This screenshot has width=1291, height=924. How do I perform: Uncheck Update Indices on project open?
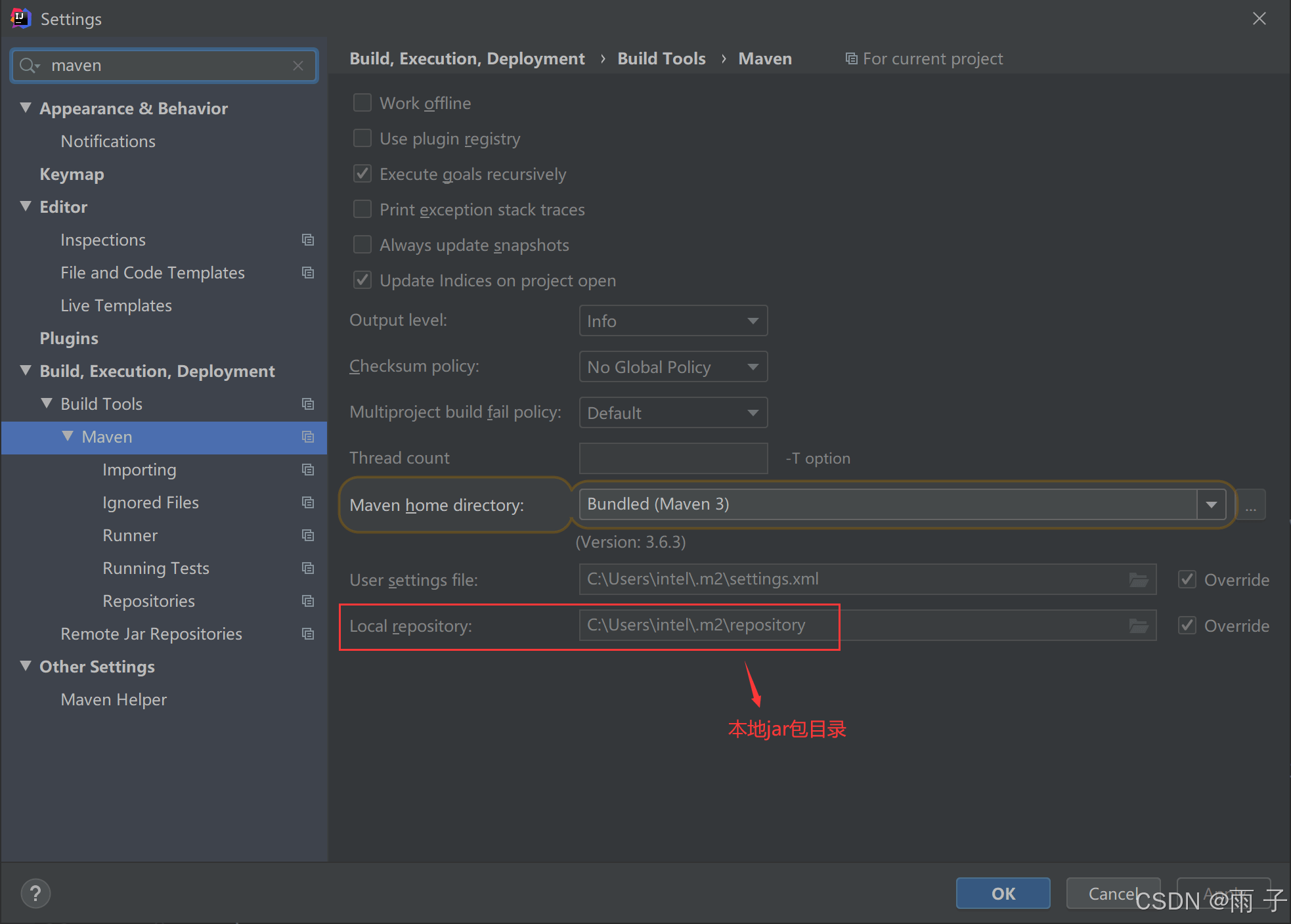pyautogui.click(x=362, y=280)
